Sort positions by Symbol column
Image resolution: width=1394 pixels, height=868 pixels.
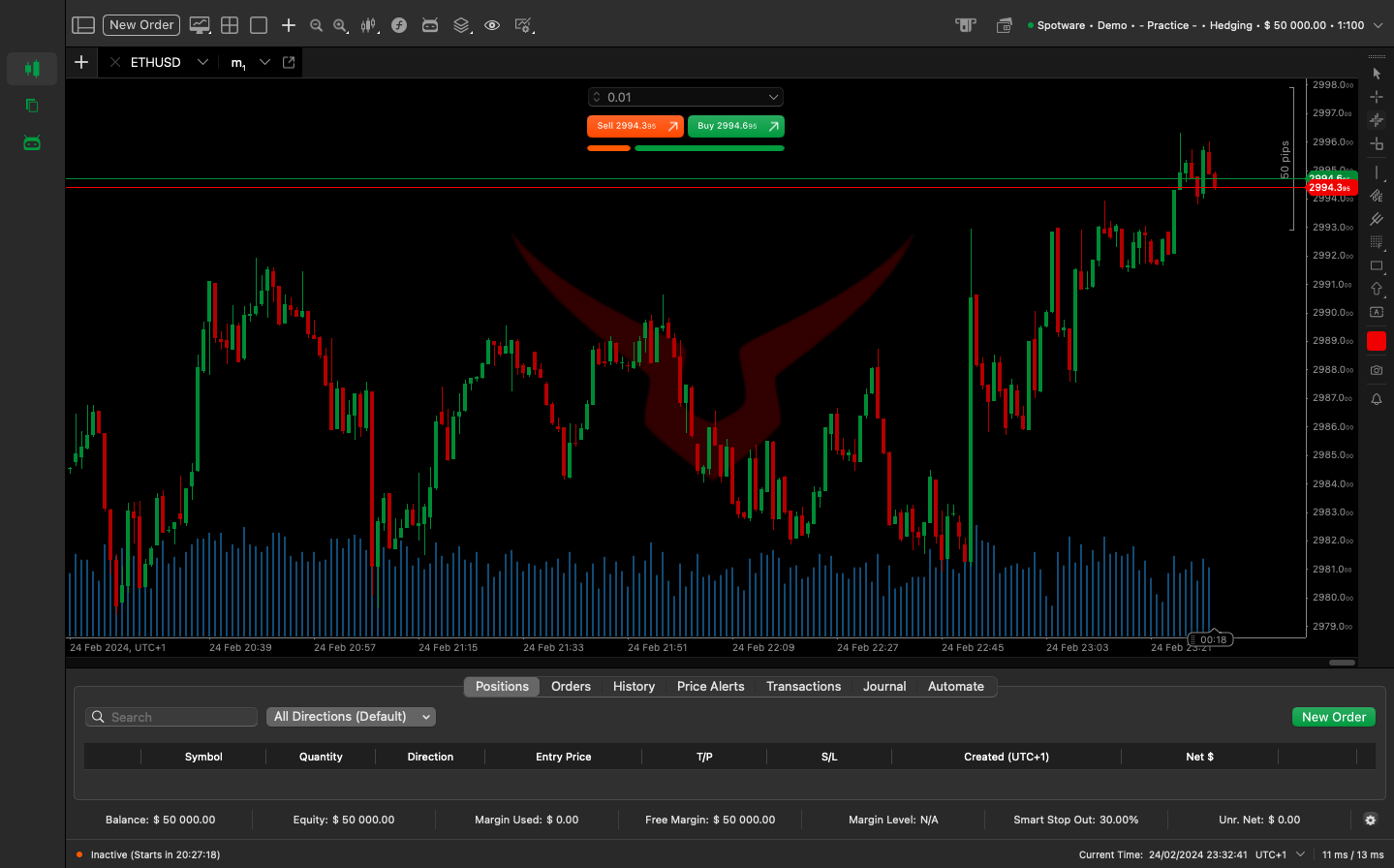tap(203, 757)
